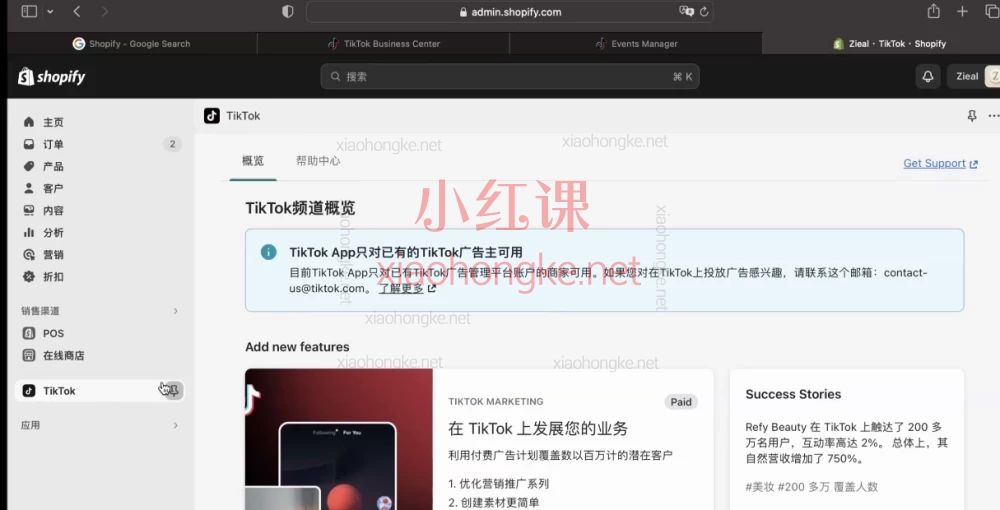Click the Paid badge on marketing card
The width and height of the screenshot is (1000, 510).
click(x=681, y=402)
